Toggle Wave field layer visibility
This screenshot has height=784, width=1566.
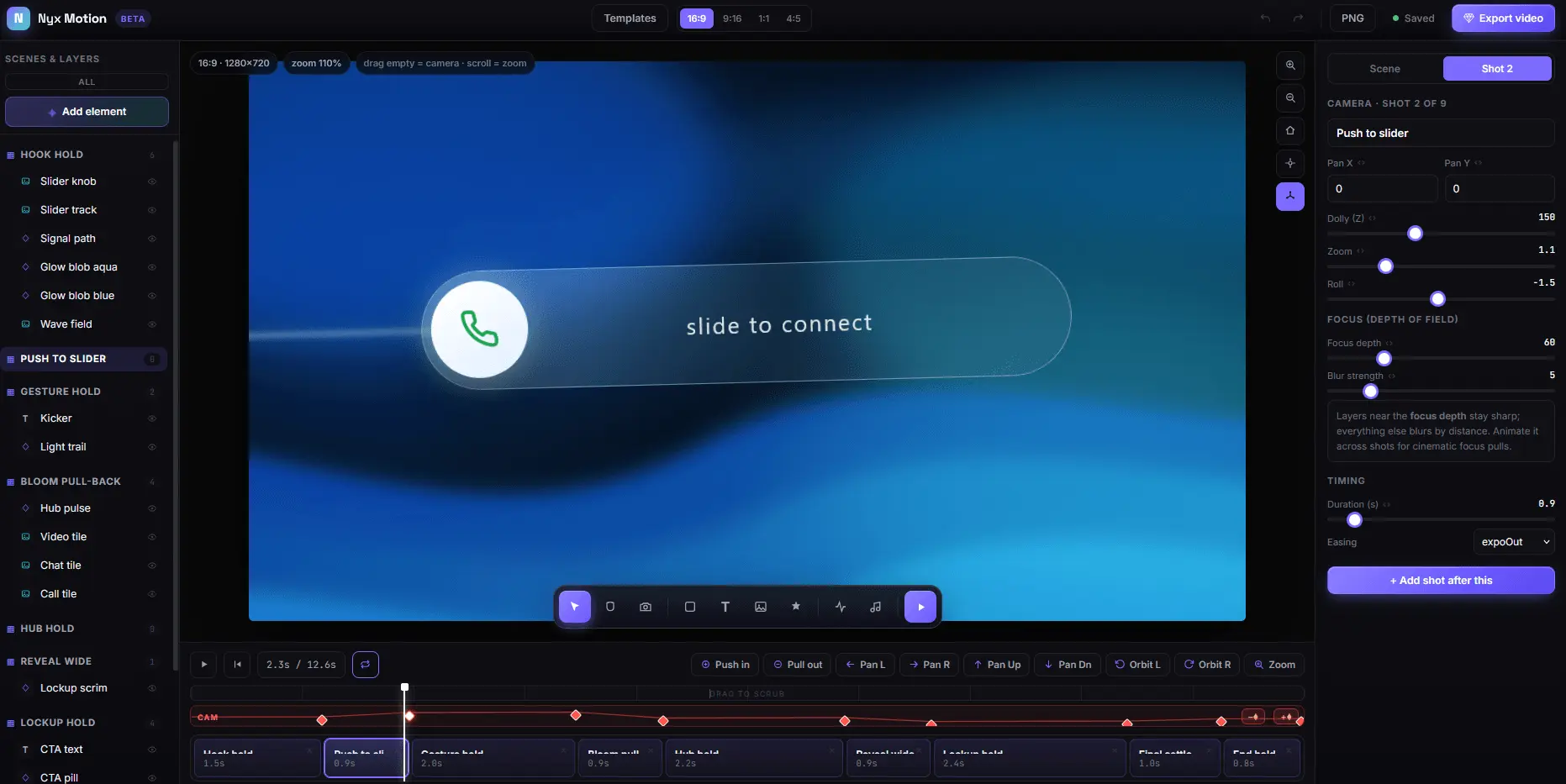pos(152,324)
